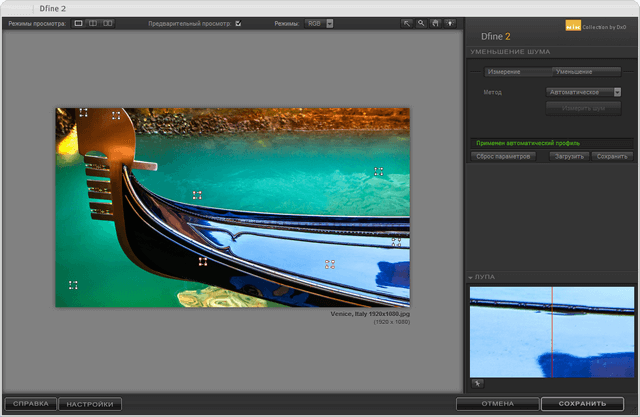Toggle the Предварительный просмотр checkbox
This screenshot has width=640, height=417.
click(x=238, y=22)
